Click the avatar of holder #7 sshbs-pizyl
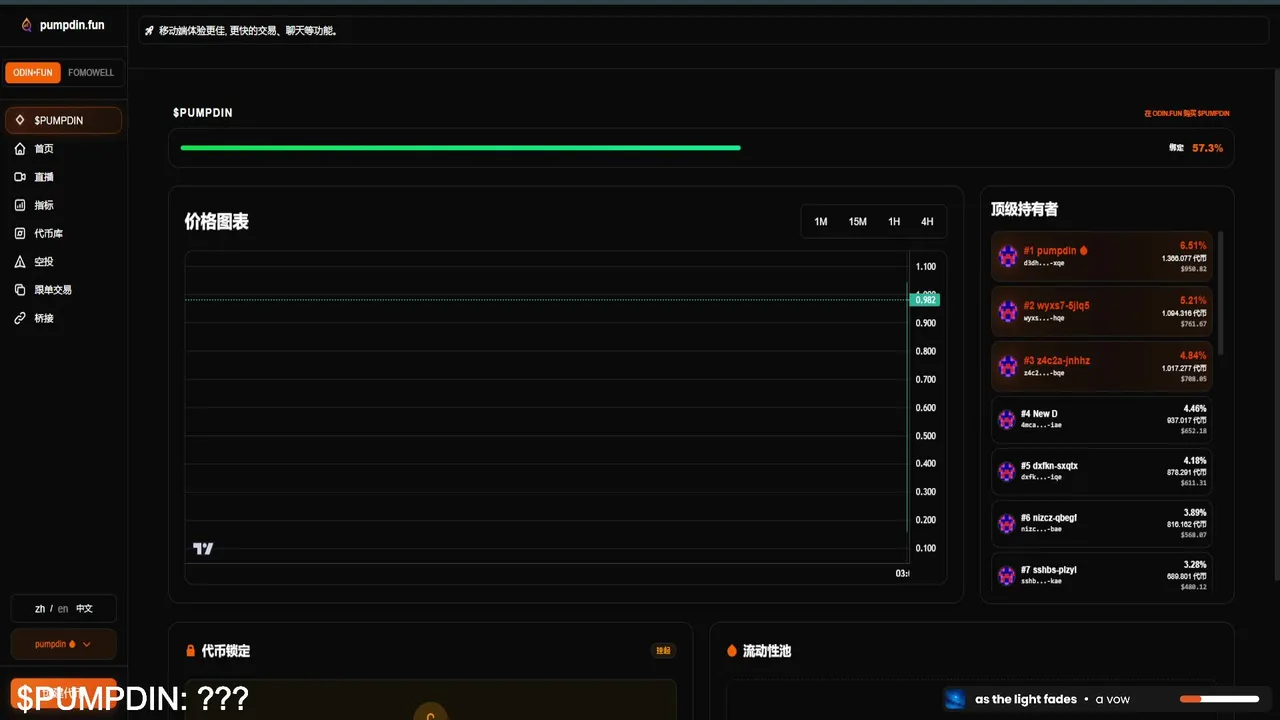The height and width of the screenshot is (720, 1280). point(1007,575)
